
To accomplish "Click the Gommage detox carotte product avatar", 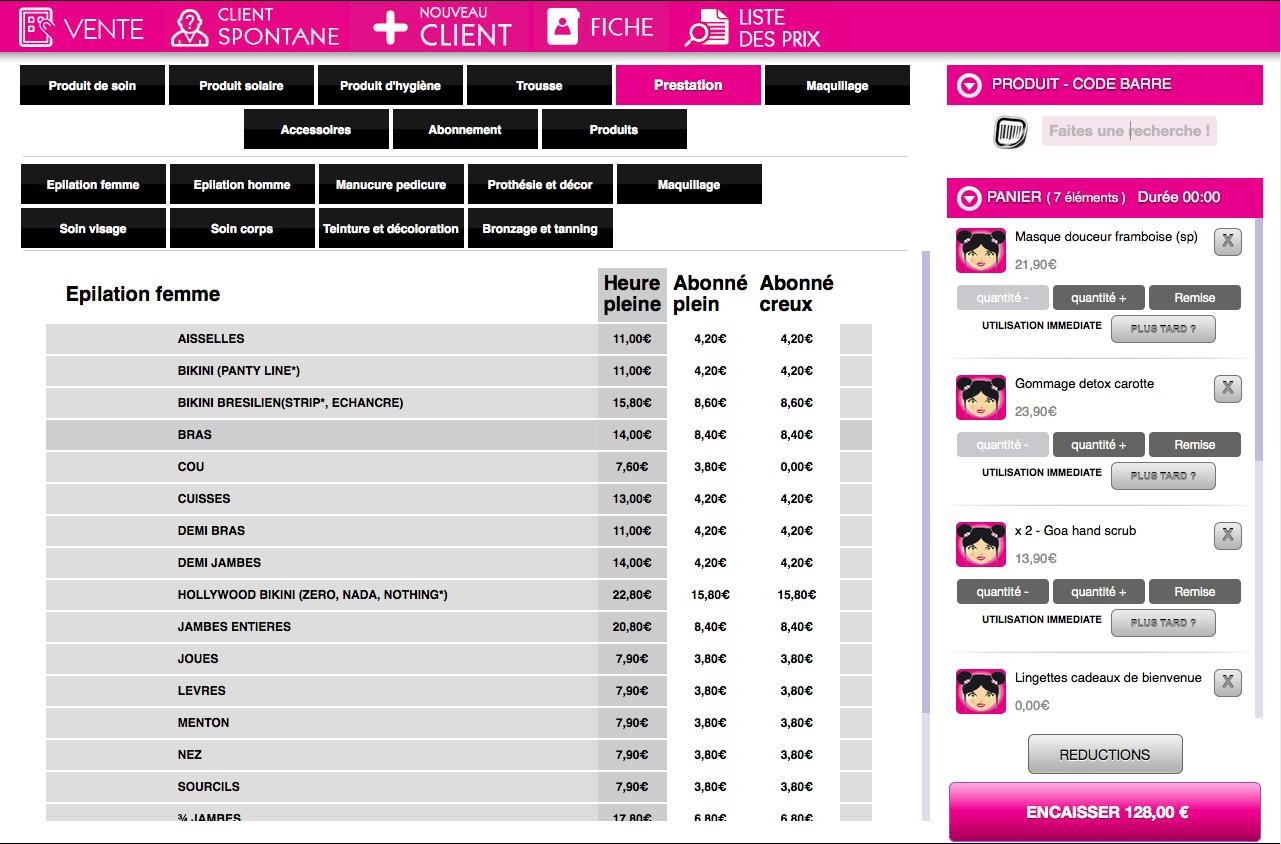I will [x=981, y=397].
